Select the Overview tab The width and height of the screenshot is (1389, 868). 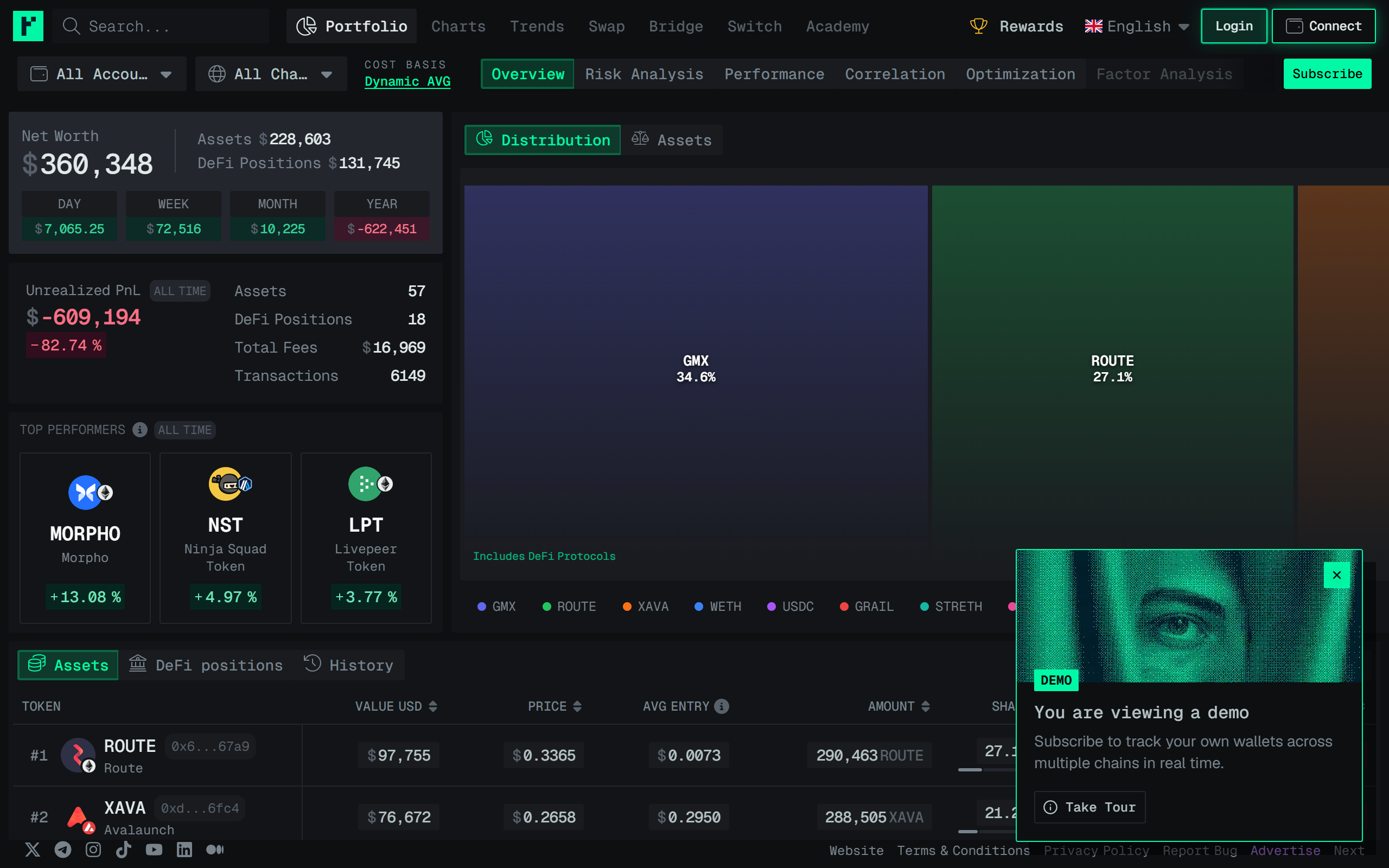pos(527,74)
